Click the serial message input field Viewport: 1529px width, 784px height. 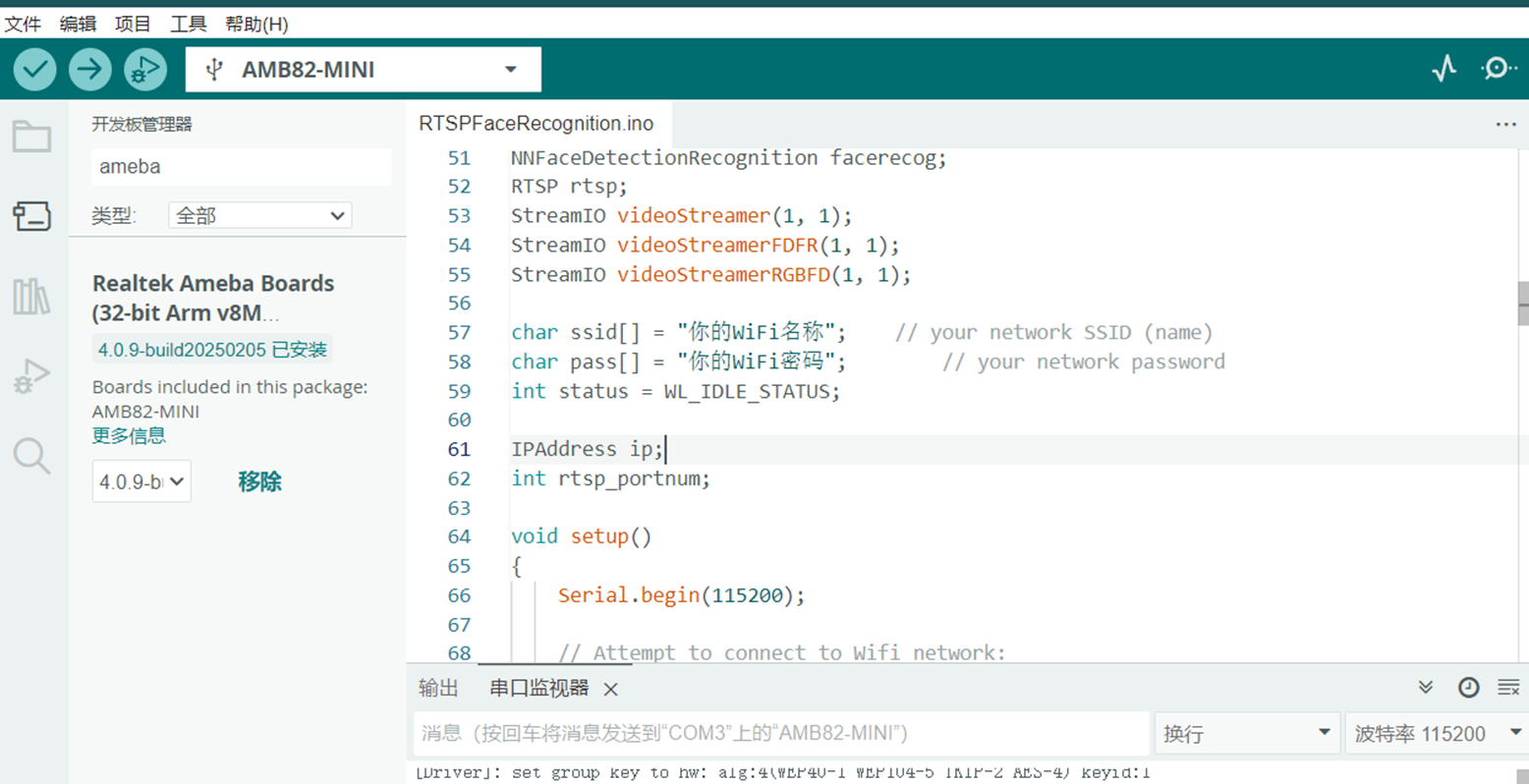[781, 734]
